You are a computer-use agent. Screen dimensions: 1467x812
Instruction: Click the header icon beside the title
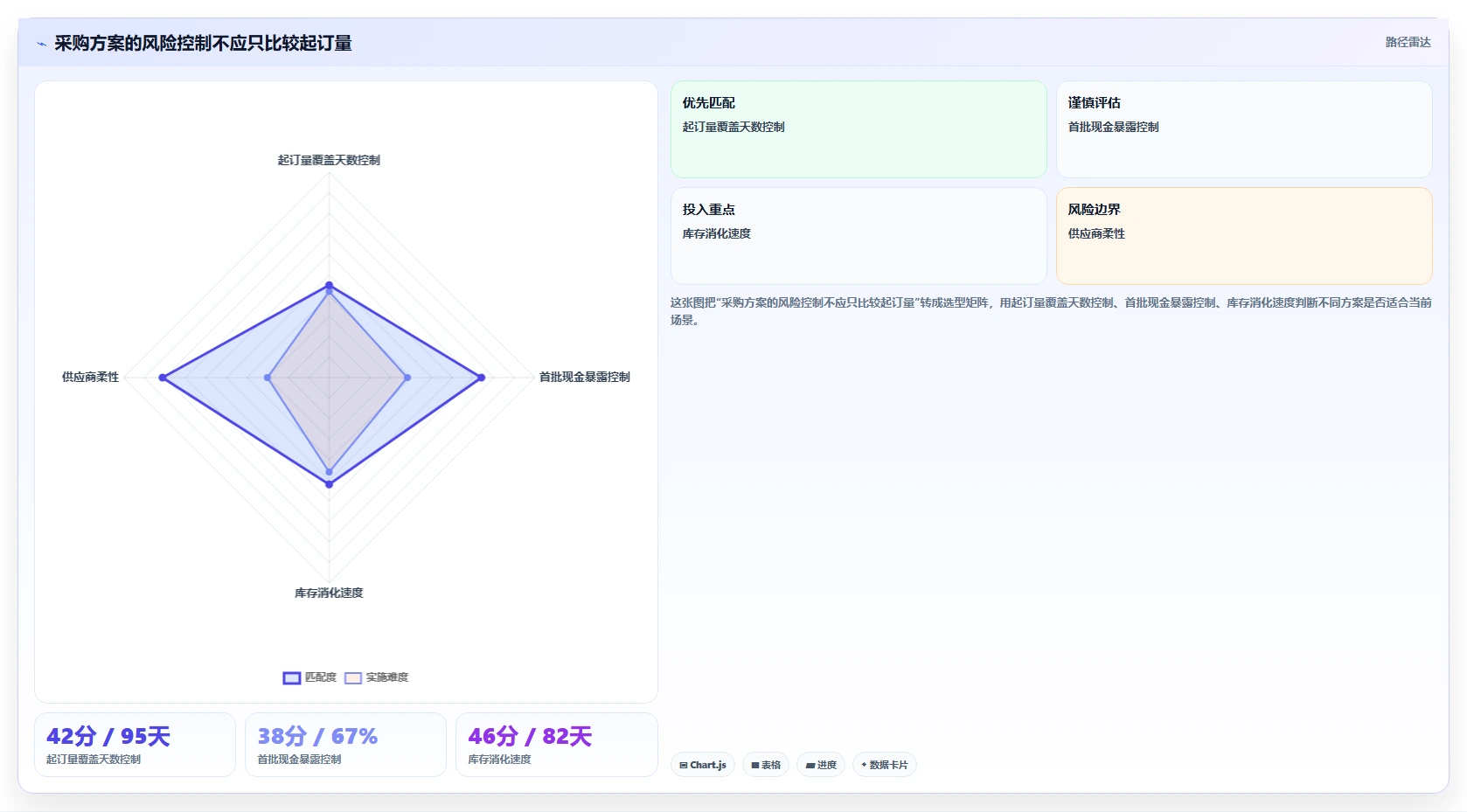[41, 44]
